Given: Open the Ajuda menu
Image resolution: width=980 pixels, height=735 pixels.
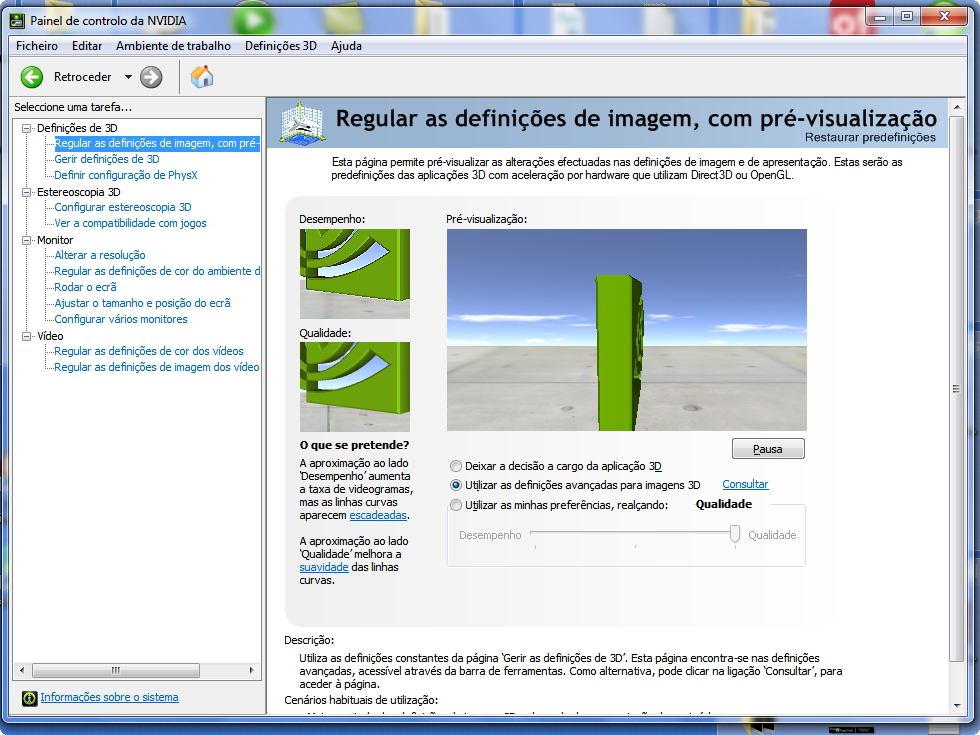Looking at the screenshot, I should click(346, 46).
